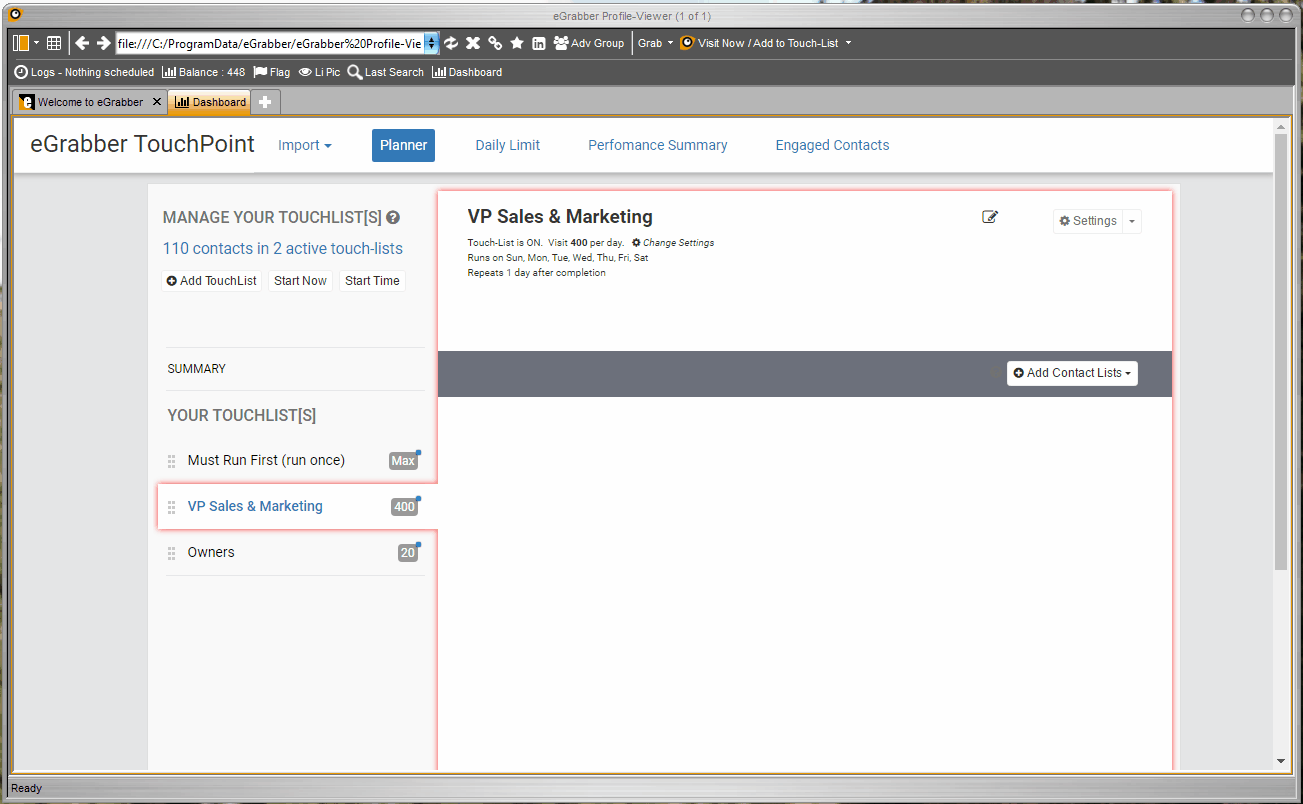
Task: Select the Owners touchlist
Action: tap(211, 552)
